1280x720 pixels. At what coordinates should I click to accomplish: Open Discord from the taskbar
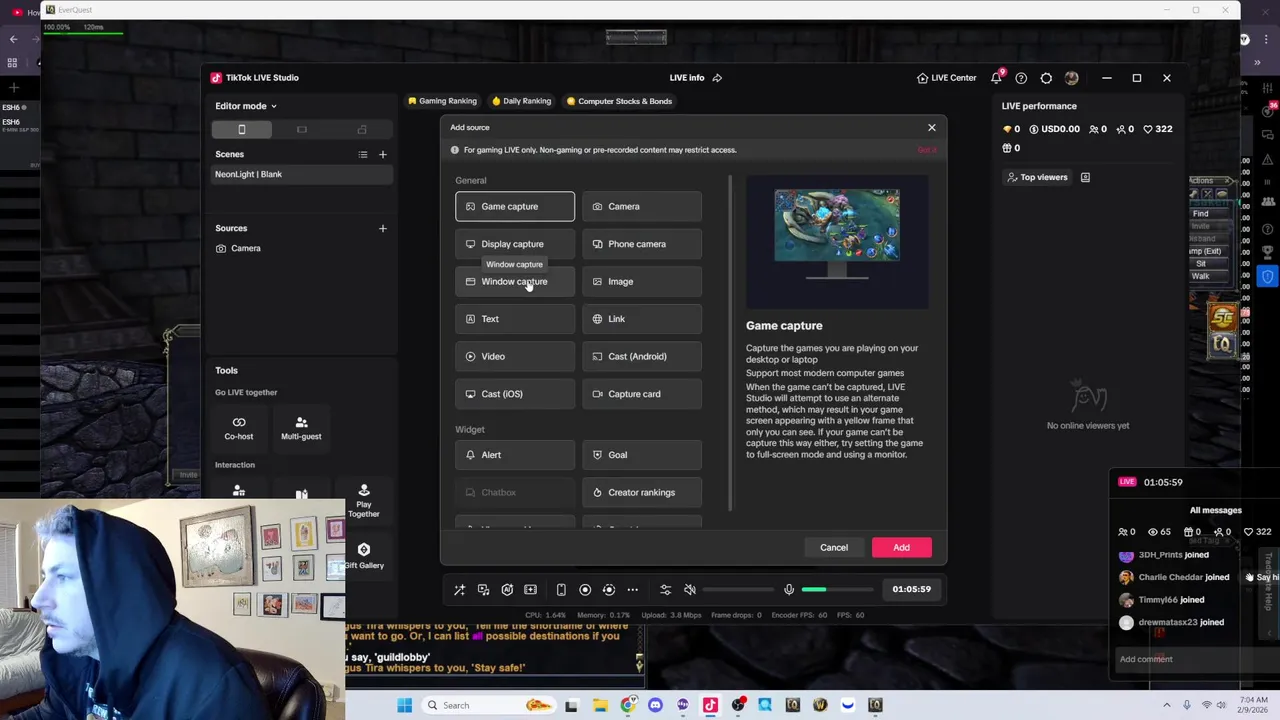click(x=655, y=705)
